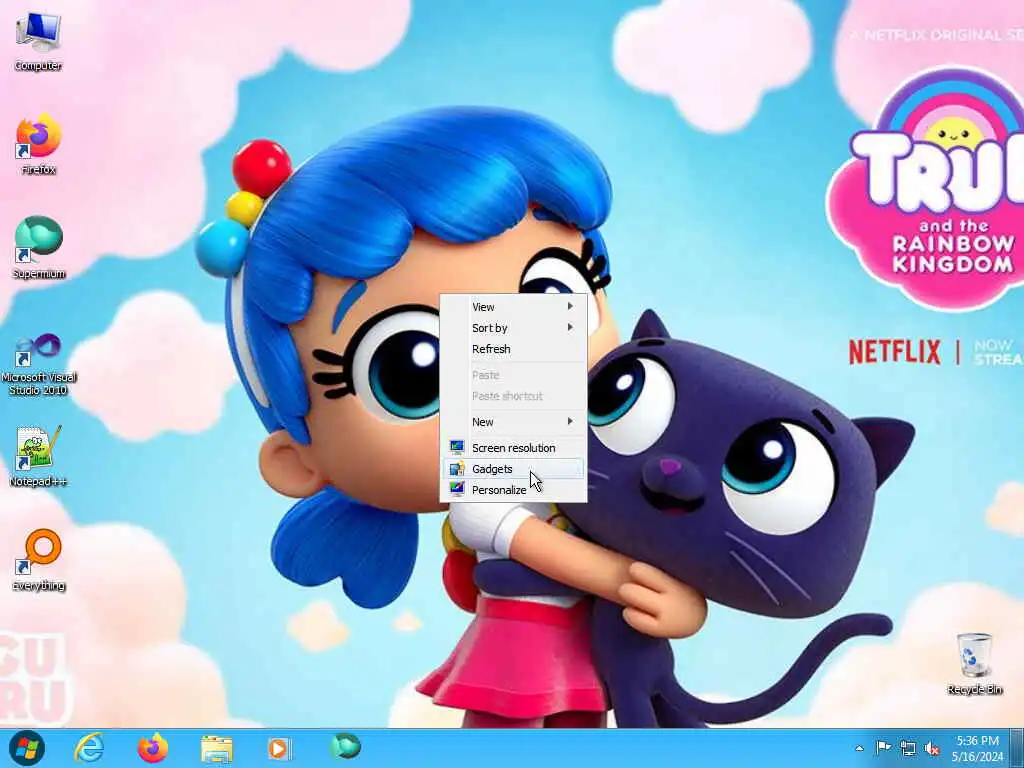
Task: Choose Gadgets in the context menu
Action: pyautogui.click(x=513, y=469)
